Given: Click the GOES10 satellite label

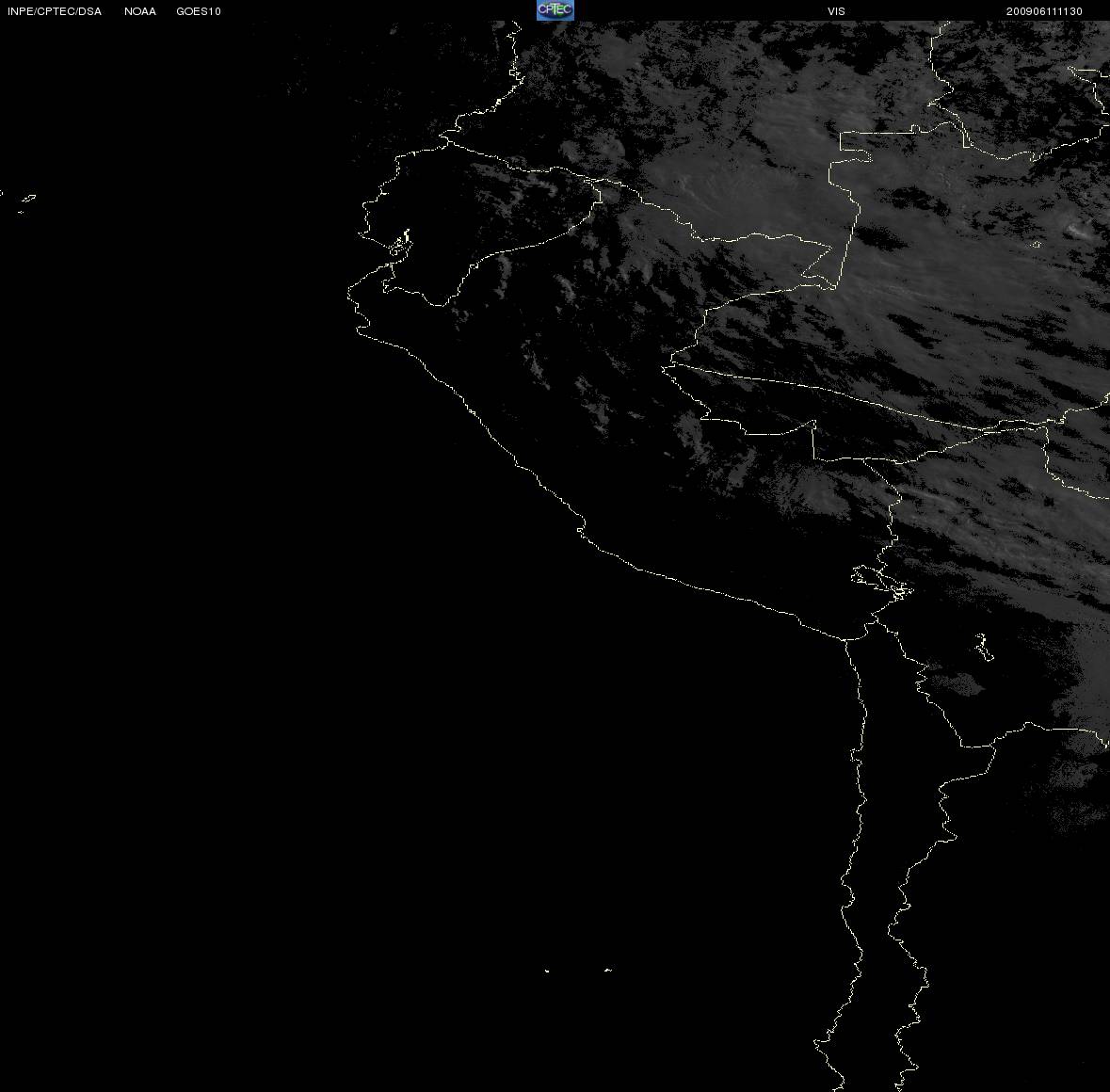Looking at the screenshot, I should coord(199,11).
